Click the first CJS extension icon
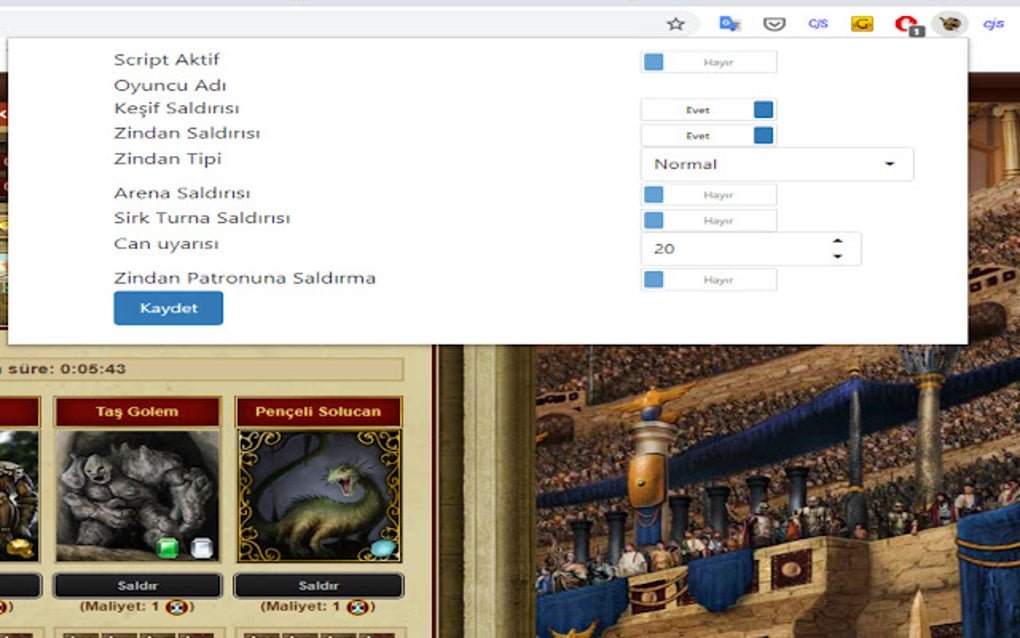1020x638 pixels. [x=818, y=24]
